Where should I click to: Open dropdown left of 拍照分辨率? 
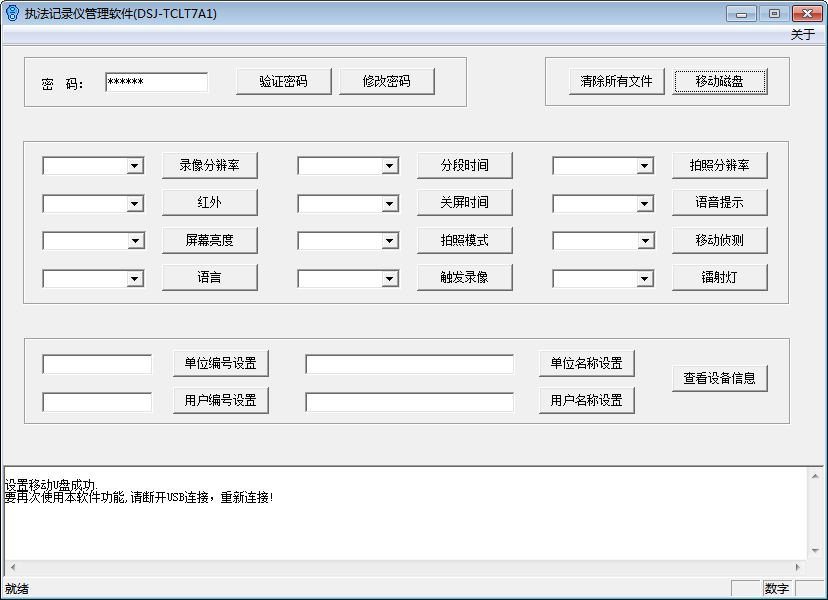click(x=645, y=166)
